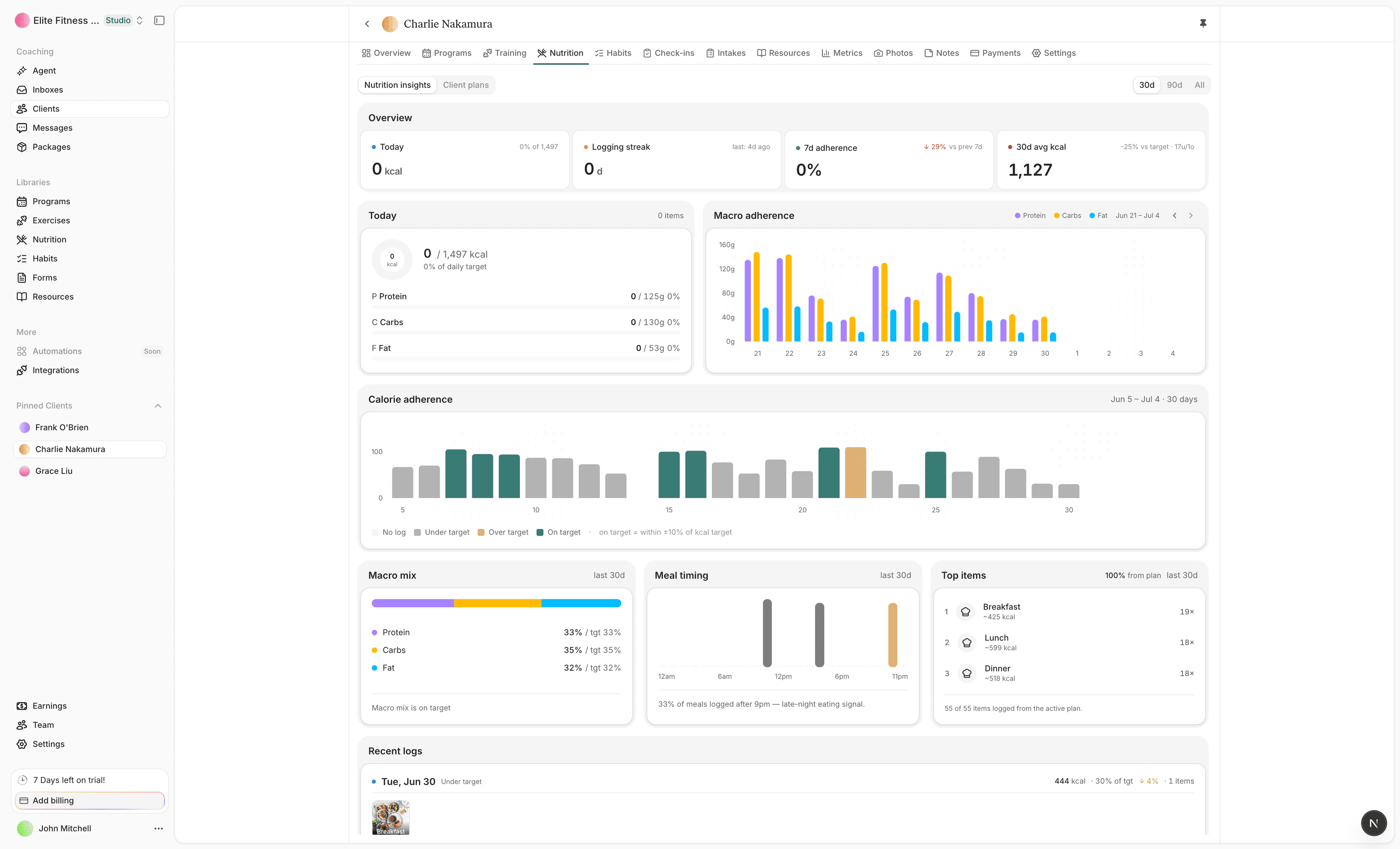This screenshot has width=1400, height=849.
Task: Click the Automations item marked Soon
Action: pos(90,351)
